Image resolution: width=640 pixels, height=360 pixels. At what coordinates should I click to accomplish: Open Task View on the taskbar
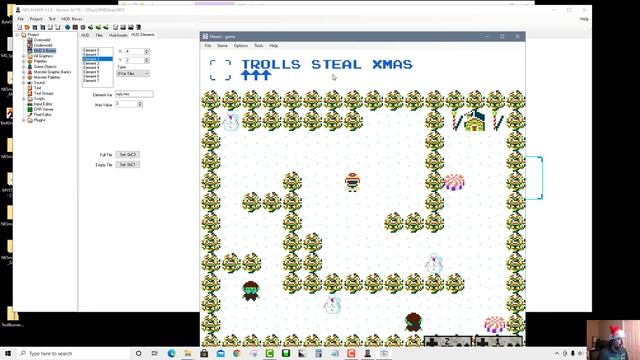pyautogui.click(x=155, y=353)
